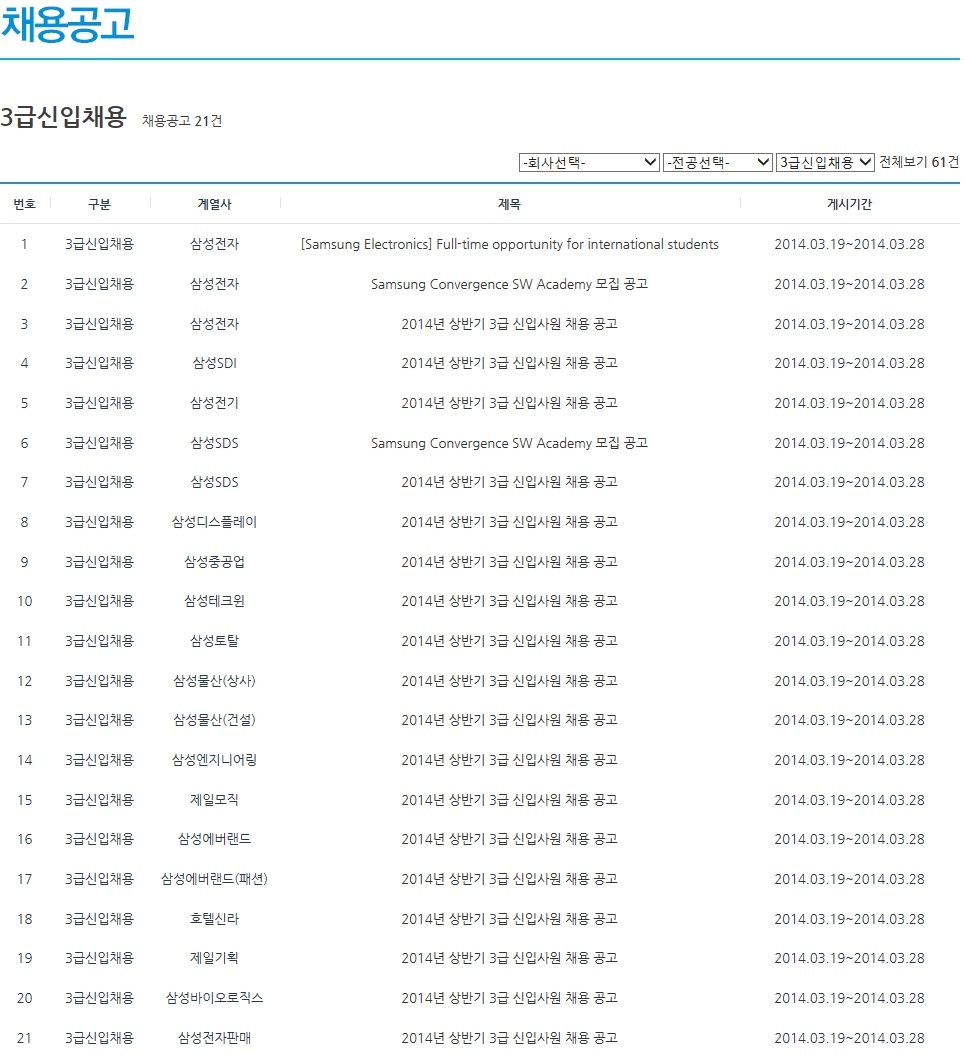This screenshot has width=964, height=1056.
Task: Select the 삼성전자 affiliate cell in row 1
Action: pyautogui.click(x=214, y=244)
